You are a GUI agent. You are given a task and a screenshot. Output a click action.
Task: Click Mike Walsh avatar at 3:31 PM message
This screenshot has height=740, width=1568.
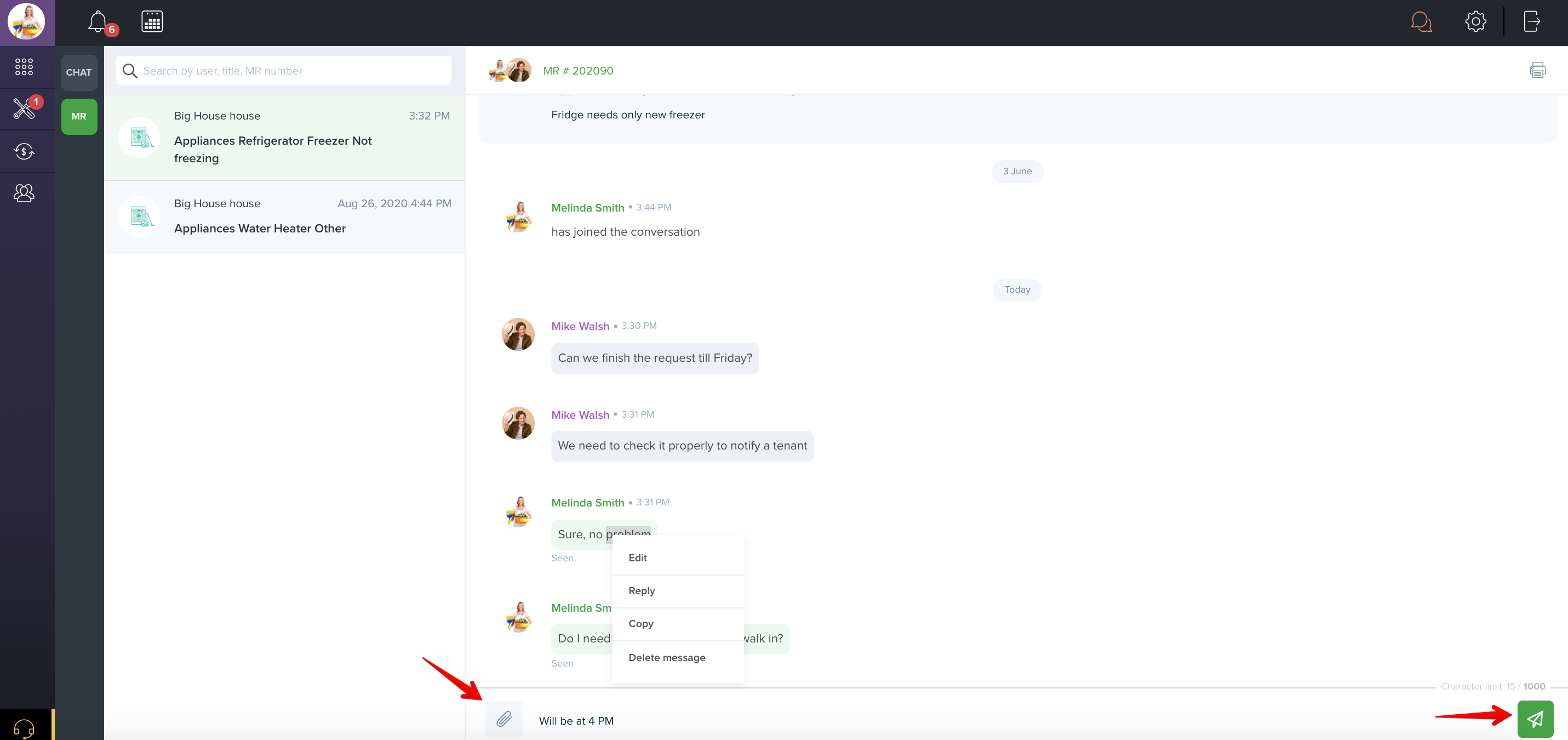click(518, 423)
